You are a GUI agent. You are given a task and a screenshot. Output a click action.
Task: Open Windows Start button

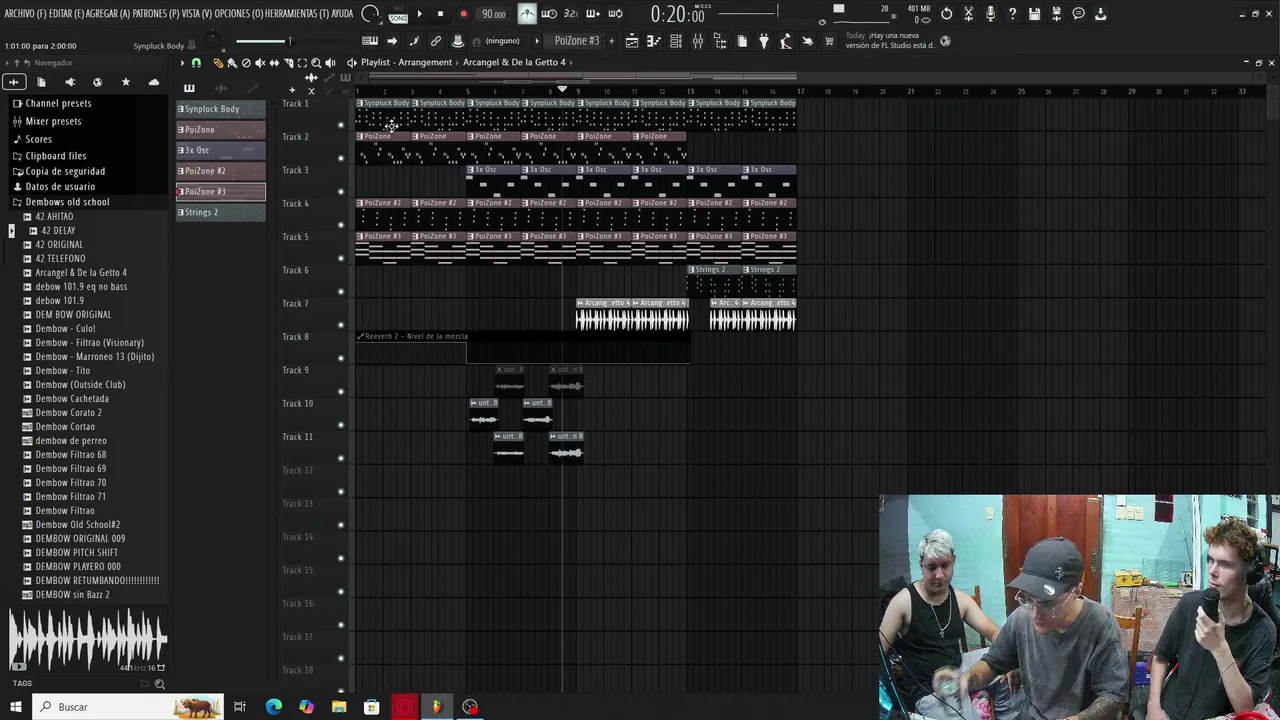pos(16,707)
